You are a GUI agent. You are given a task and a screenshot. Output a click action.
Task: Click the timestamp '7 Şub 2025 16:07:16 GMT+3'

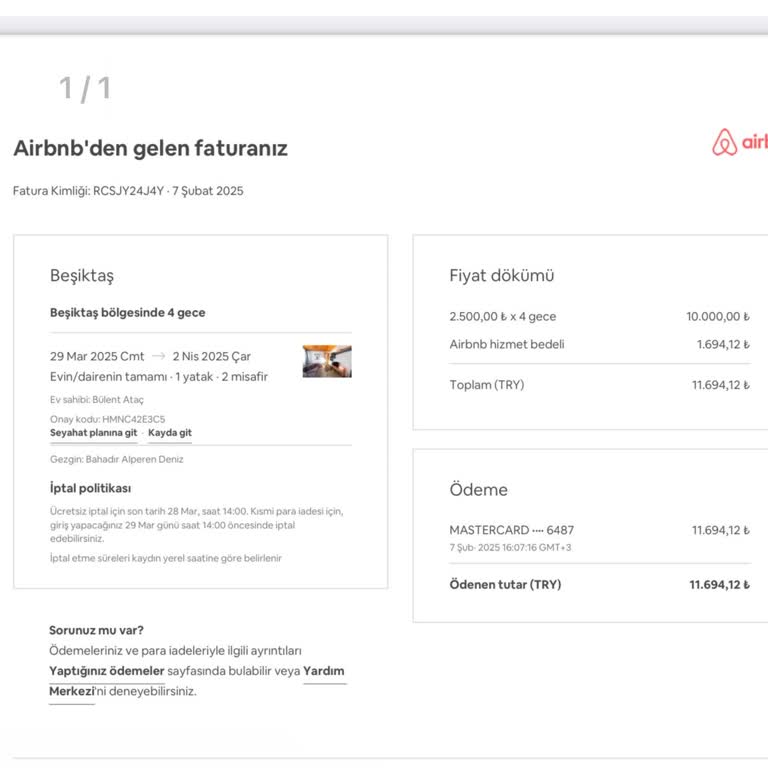[510, 548]
